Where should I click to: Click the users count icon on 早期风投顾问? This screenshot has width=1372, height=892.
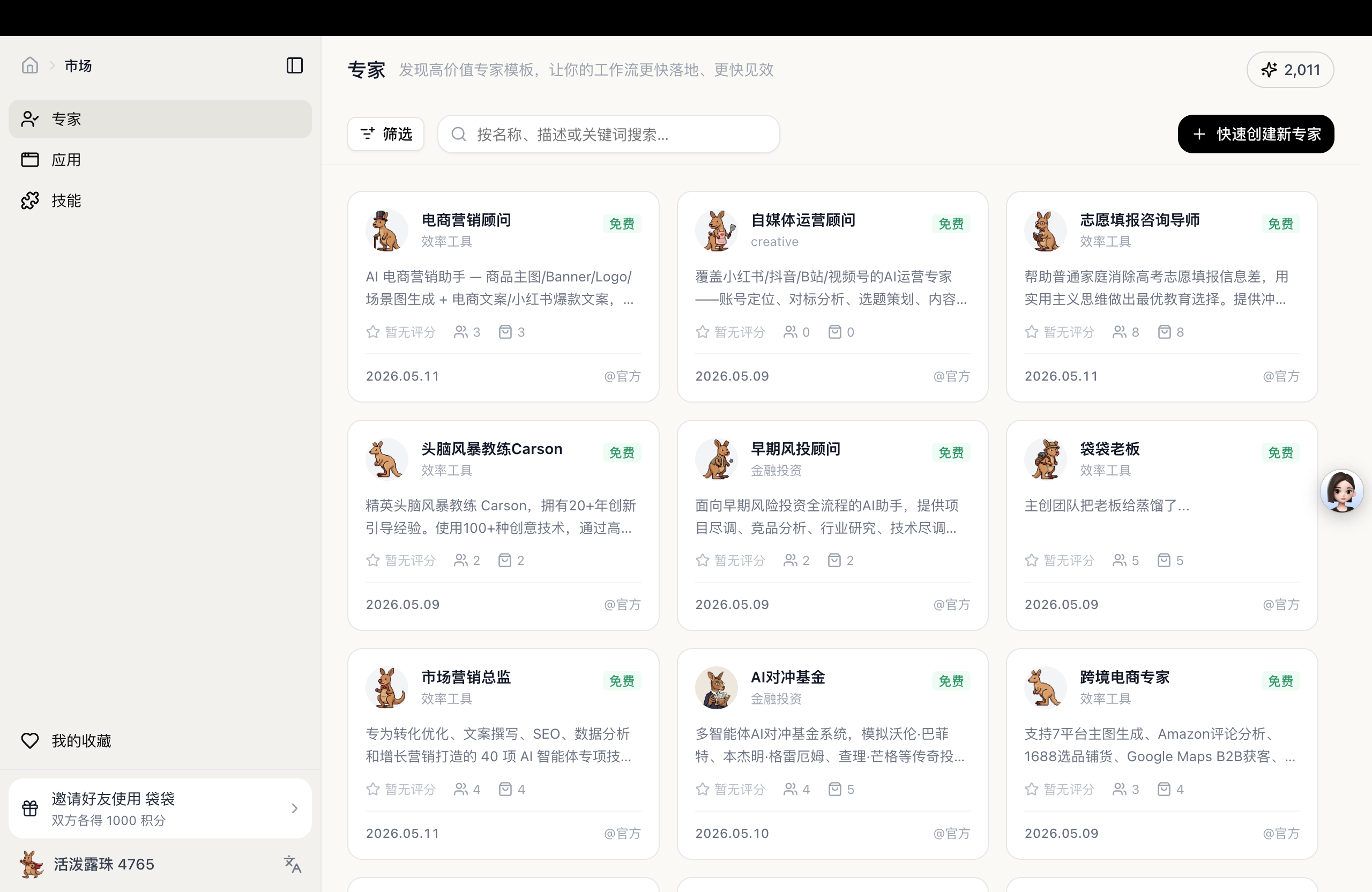(791, 560)
